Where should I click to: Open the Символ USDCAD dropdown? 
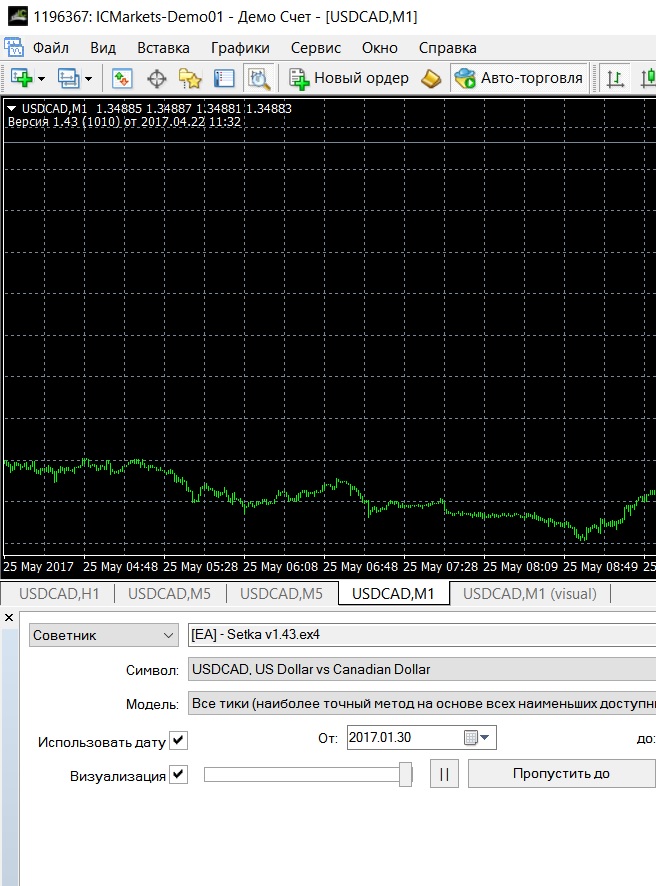[x=422, y=669]
